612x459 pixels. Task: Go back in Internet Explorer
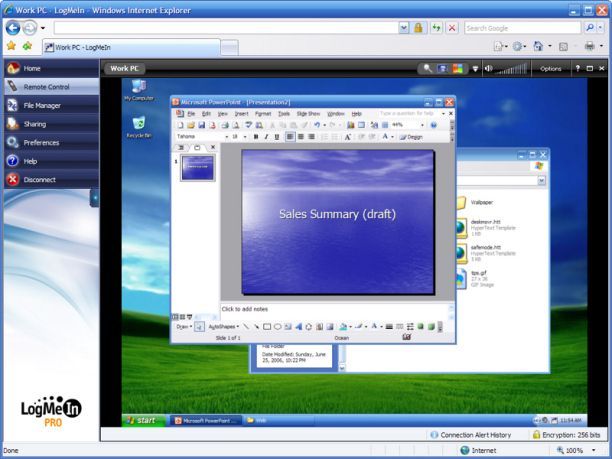tap(12, 28)
